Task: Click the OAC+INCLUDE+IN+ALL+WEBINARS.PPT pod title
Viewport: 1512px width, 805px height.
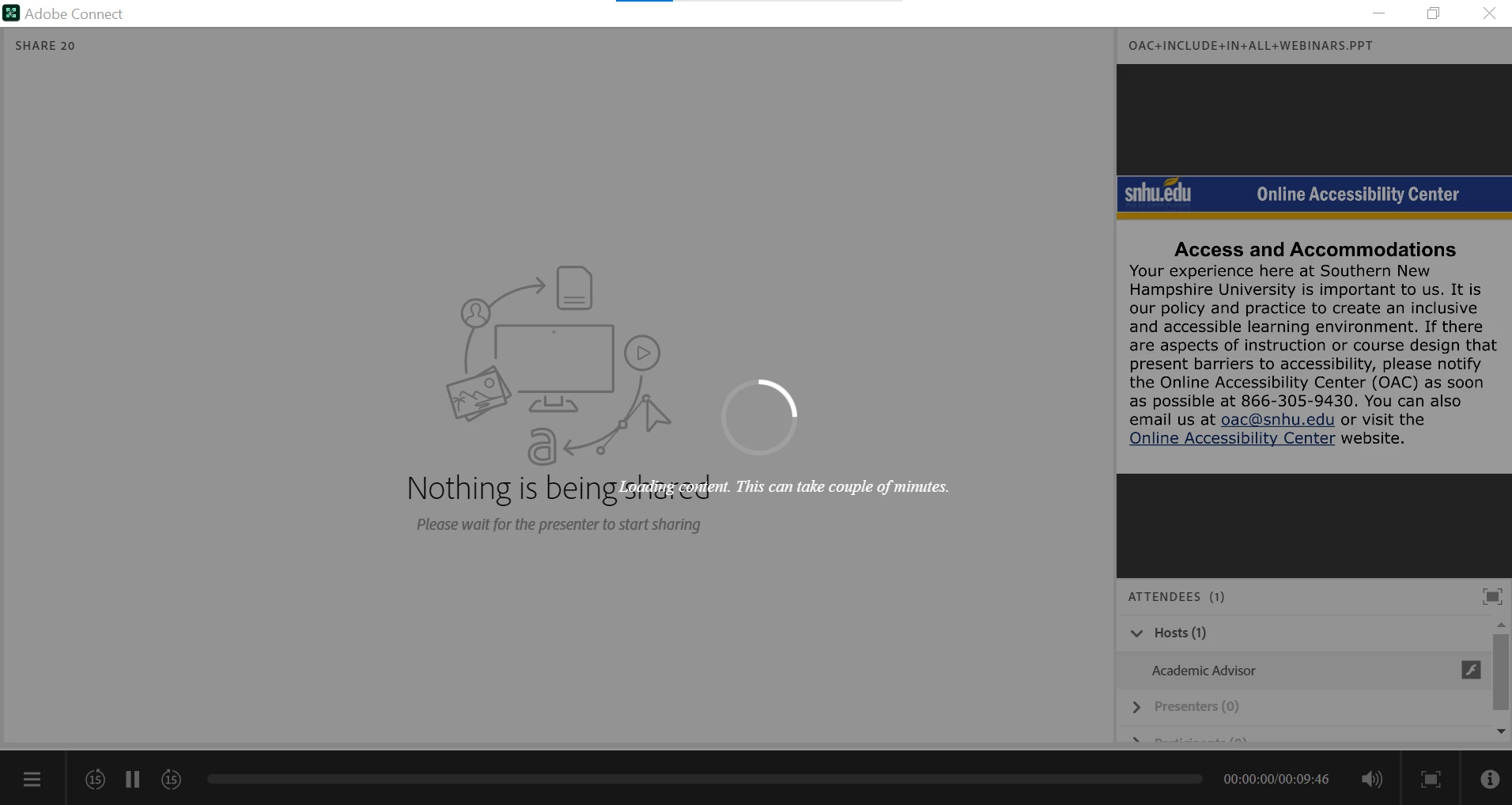Action: coord(1250,46)
